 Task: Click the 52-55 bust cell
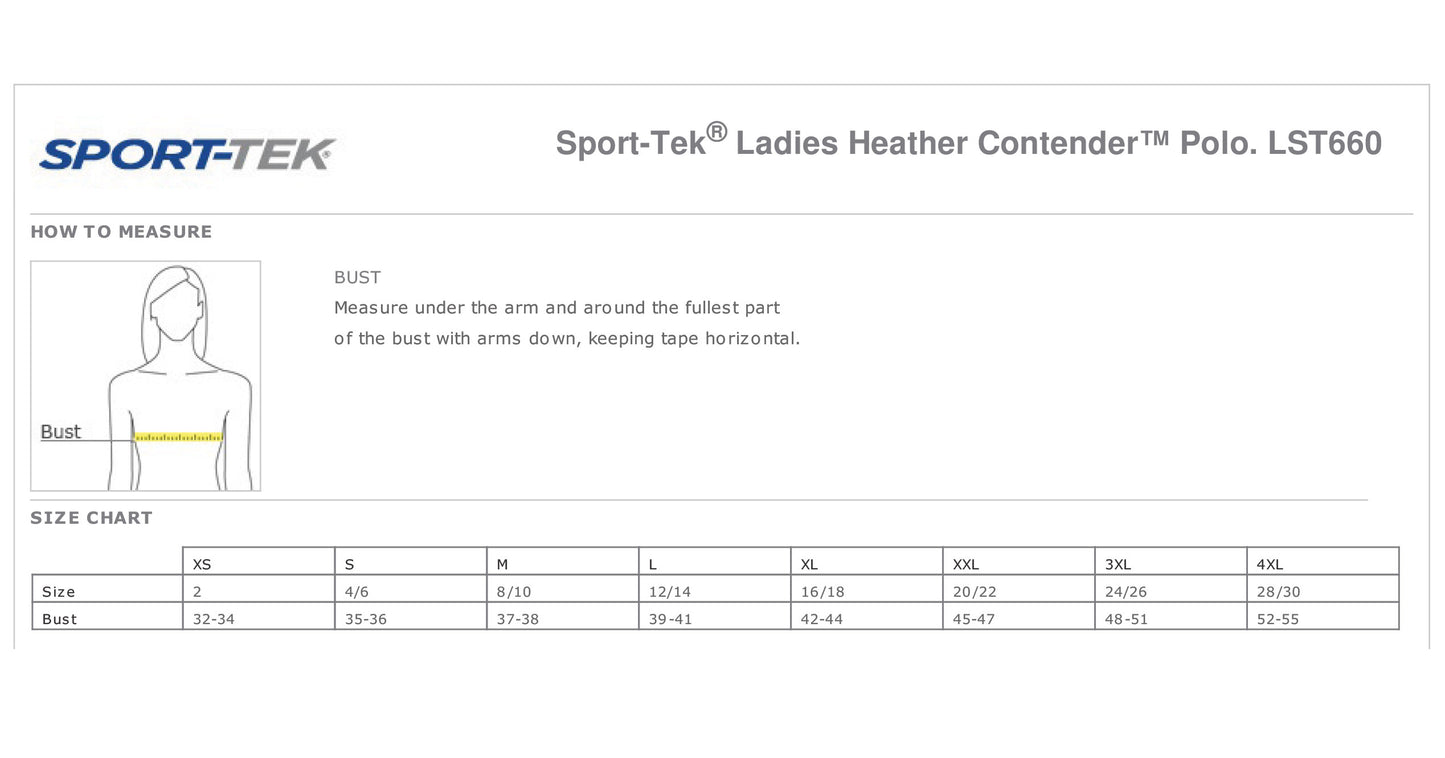point(1278,619)
